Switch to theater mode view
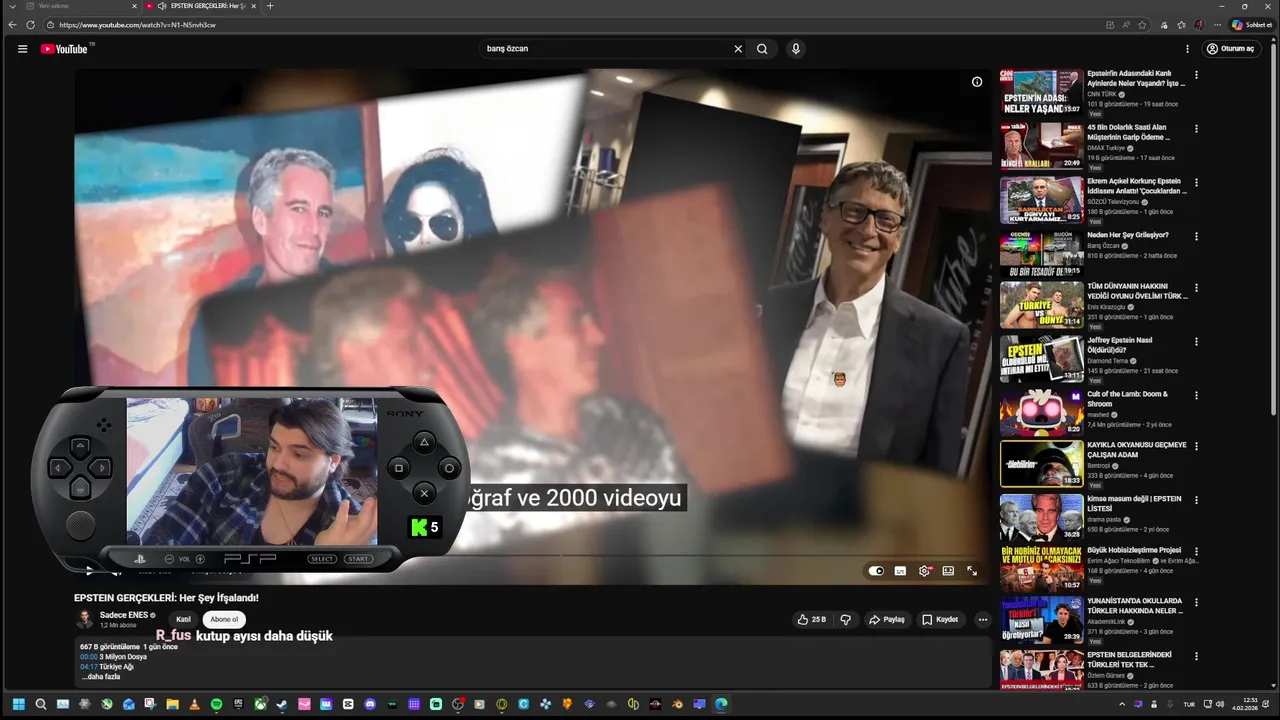 948,571
